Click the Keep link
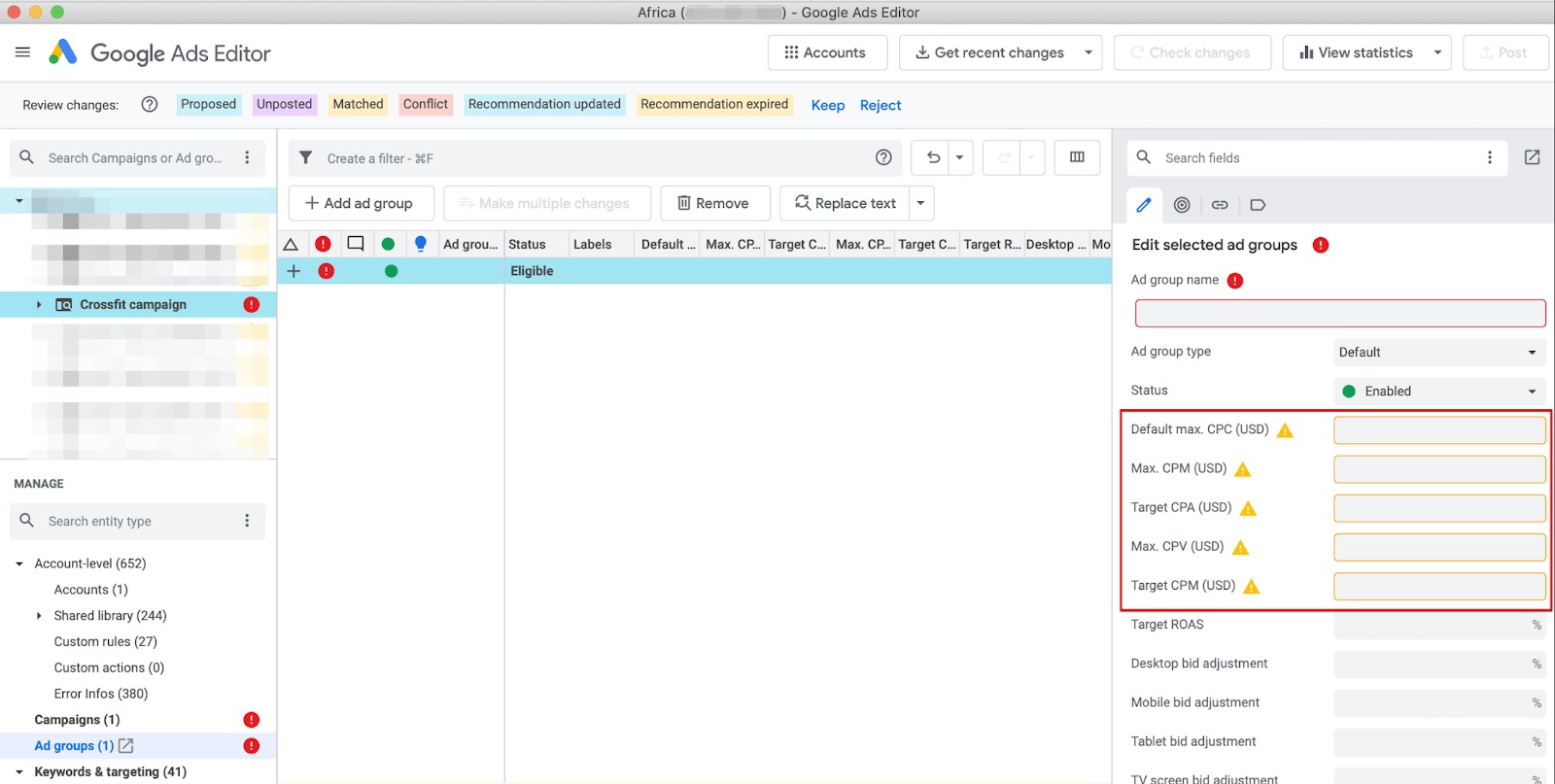The image size is (1555, 784). (828, 105)
